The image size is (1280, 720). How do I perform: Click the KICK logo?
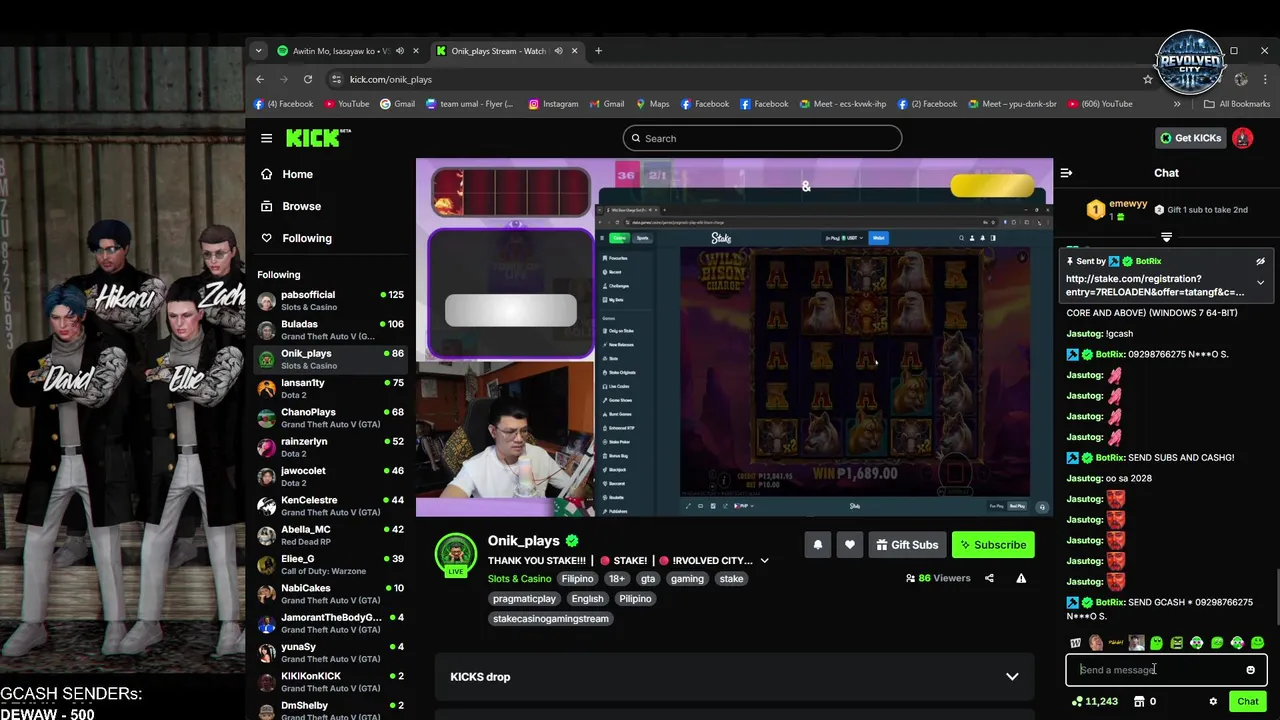pos(318,138)
